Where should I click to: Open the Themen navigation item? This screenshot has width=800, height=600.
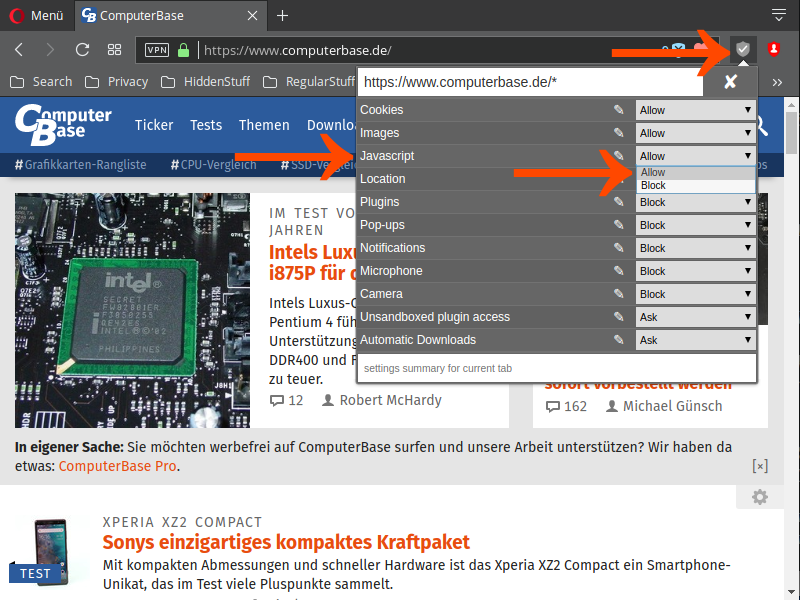[x=264, y=125]
